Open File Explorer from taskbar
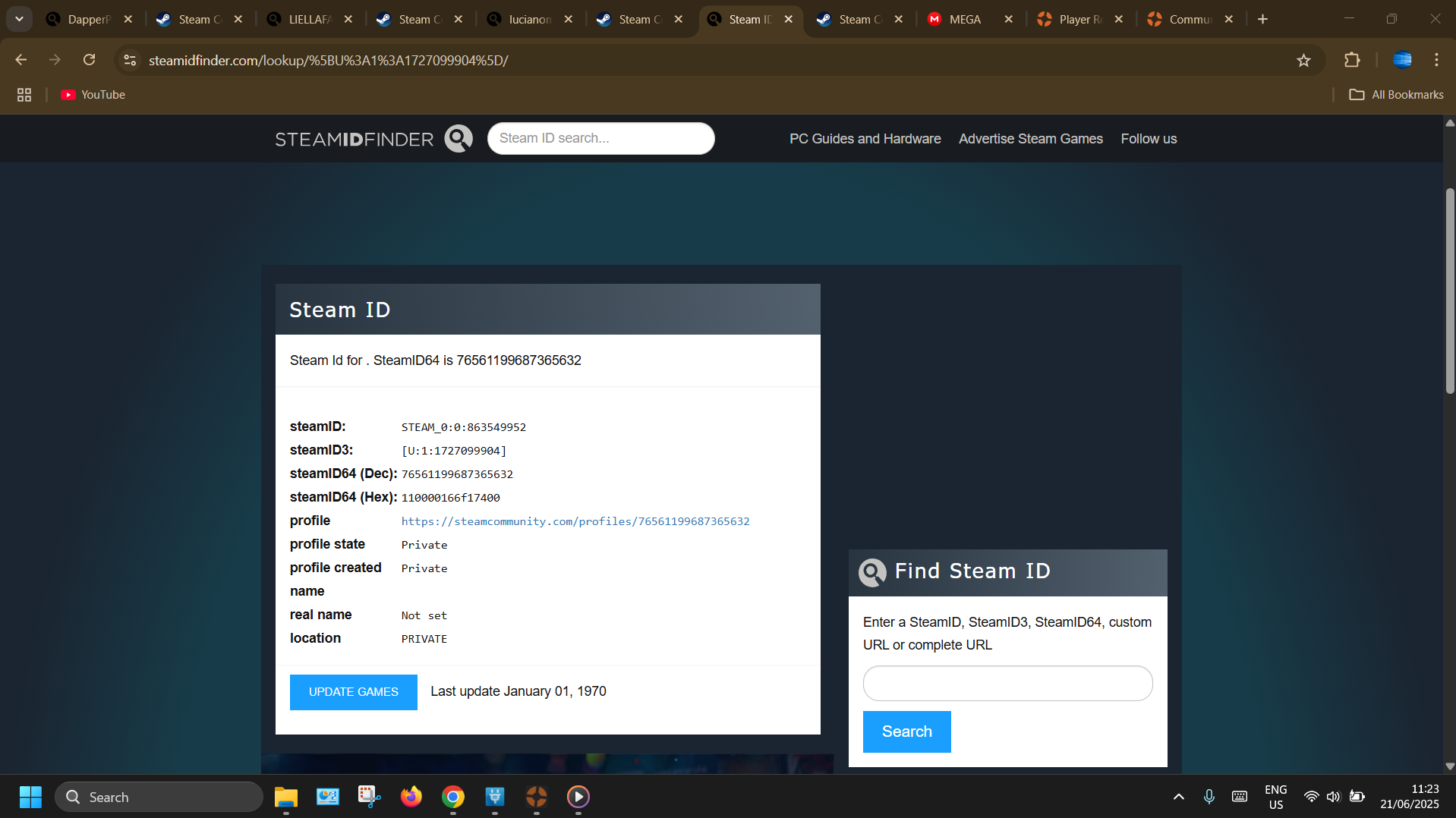 (286, 797)
